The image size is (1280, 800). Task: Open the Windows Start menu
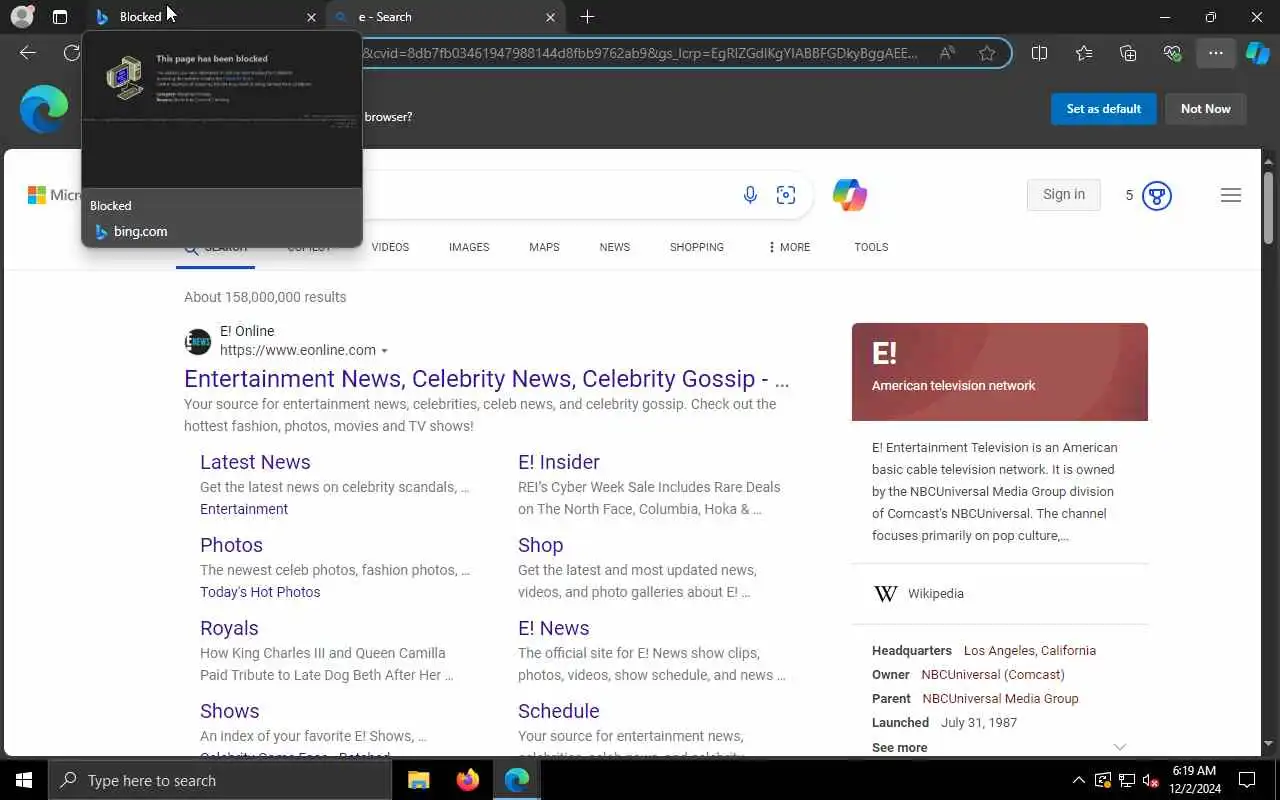coord(24,780)
